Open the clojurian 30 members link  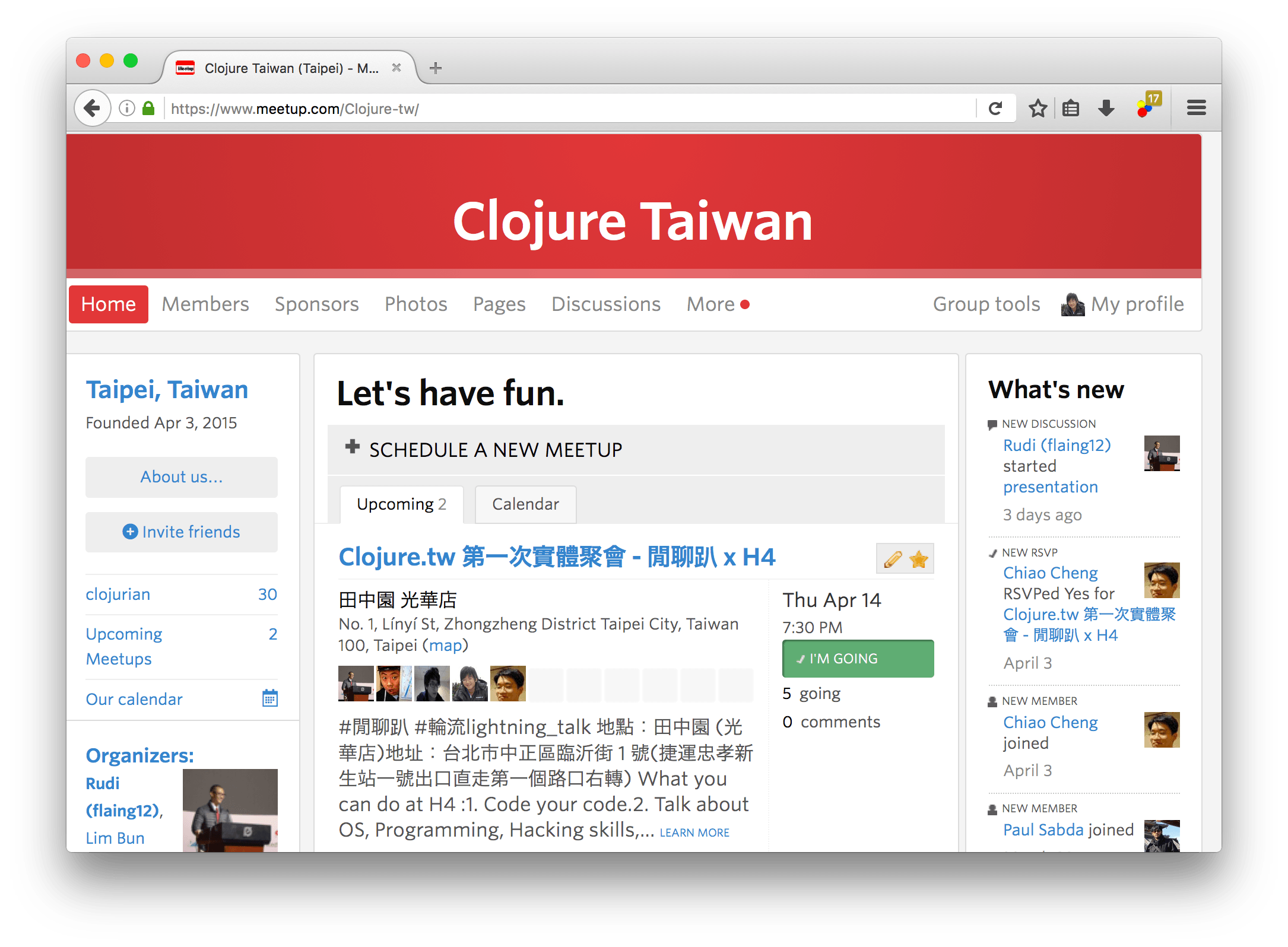pos(182,594)
